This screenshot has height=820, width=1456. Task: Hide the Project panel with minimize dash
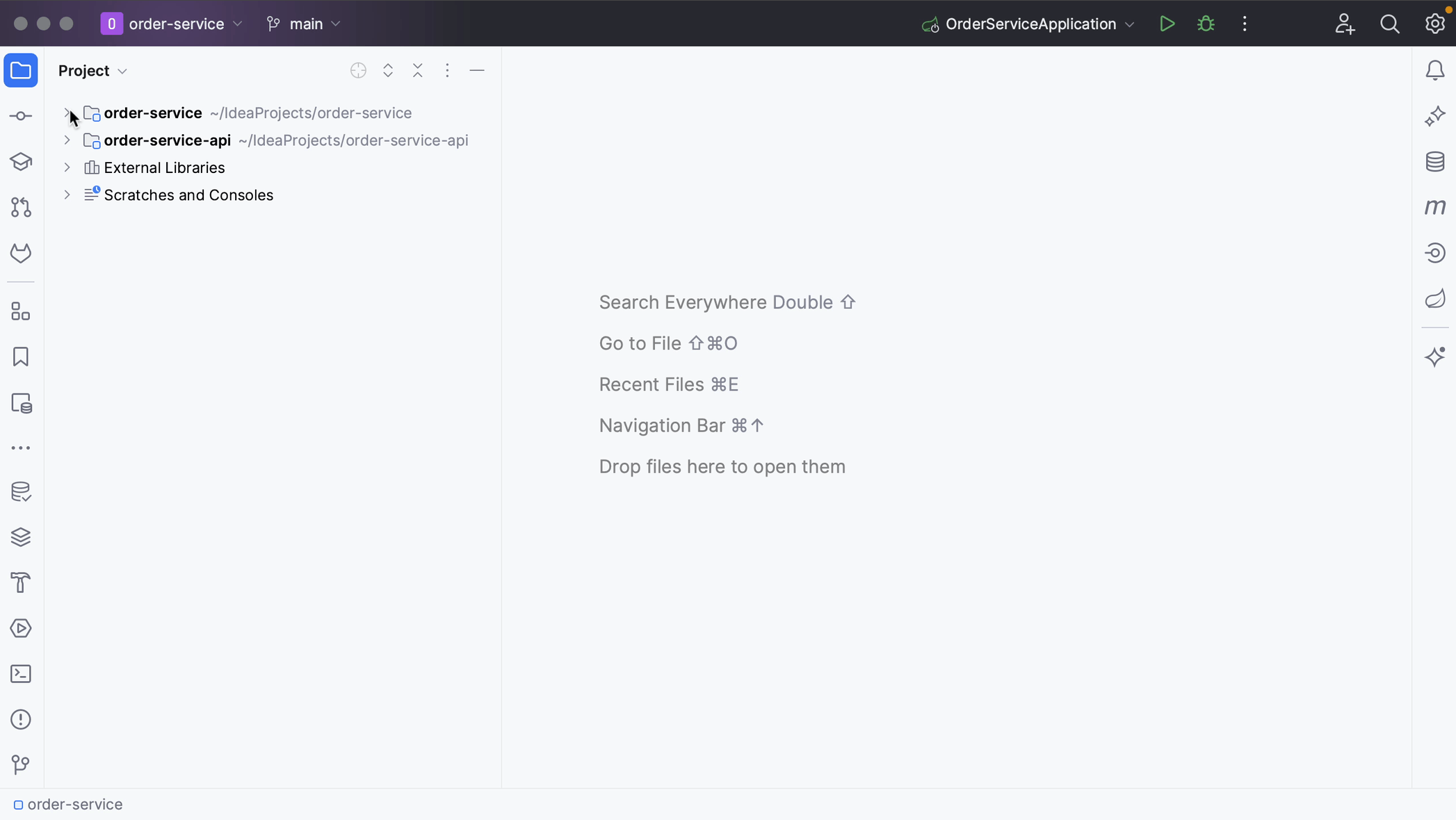pos(477,70)
